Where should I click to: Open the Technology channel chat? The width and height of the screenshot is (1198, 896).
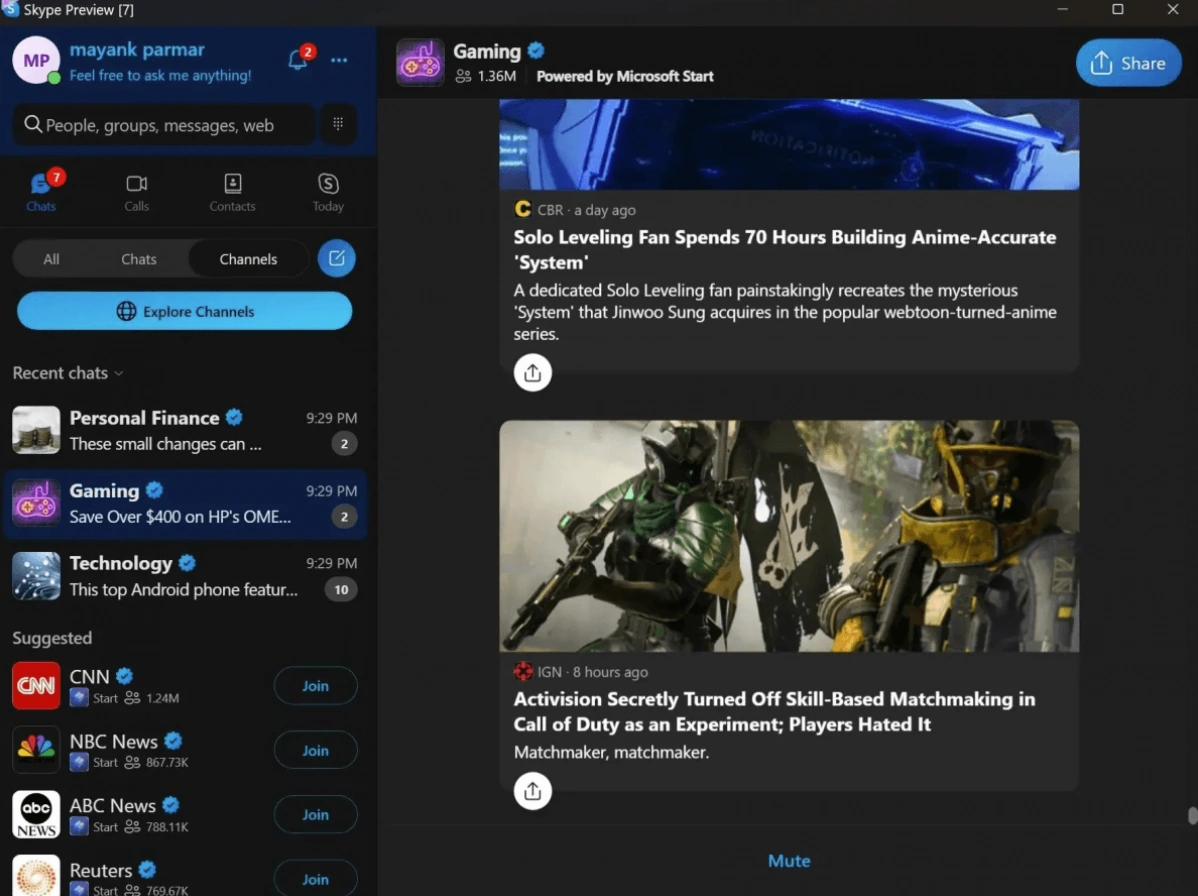click(x=185, y=576)
